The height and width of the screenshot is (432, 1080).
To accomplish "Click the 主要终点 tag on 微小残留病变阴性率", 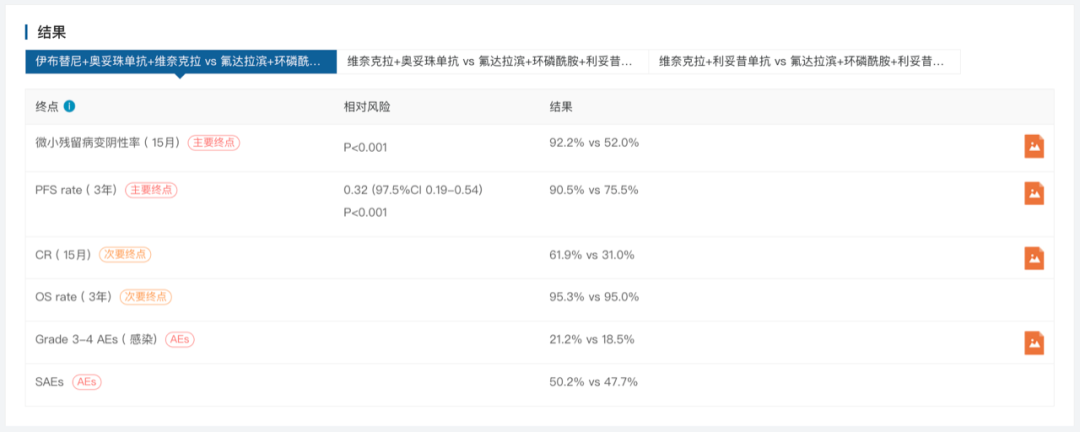I will pos(214,143).
